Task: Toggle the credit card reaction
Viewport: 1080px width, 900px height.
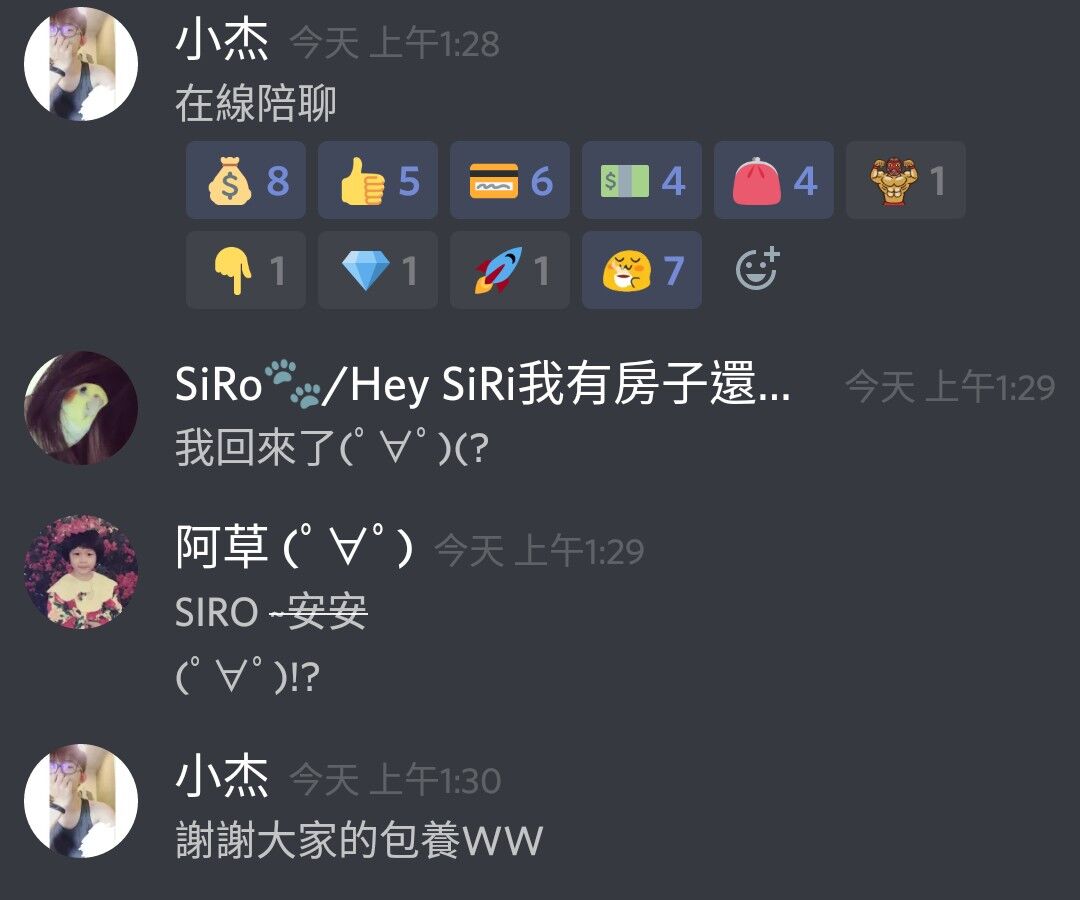Action: click(510, 180)
